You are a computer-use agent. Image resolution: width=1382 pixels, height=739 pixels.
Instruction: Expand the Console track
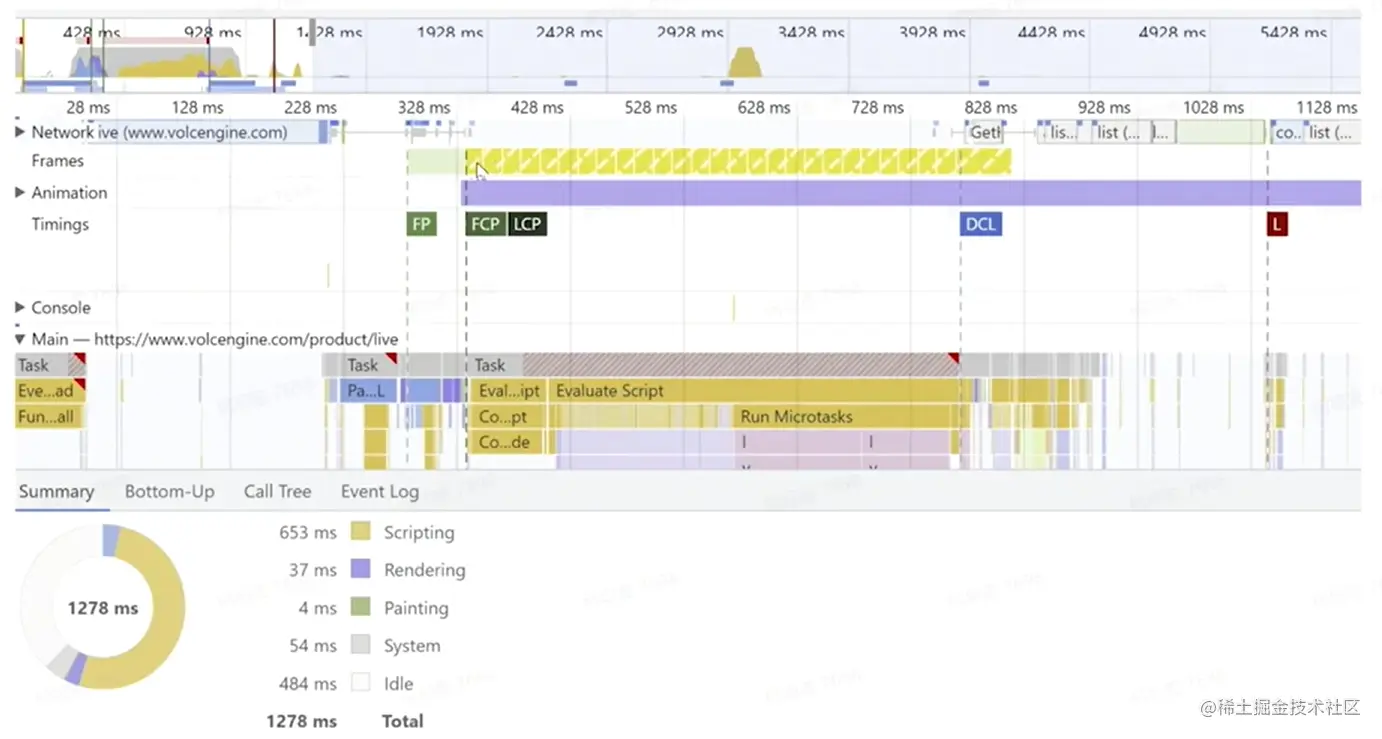tap(20, 308)
